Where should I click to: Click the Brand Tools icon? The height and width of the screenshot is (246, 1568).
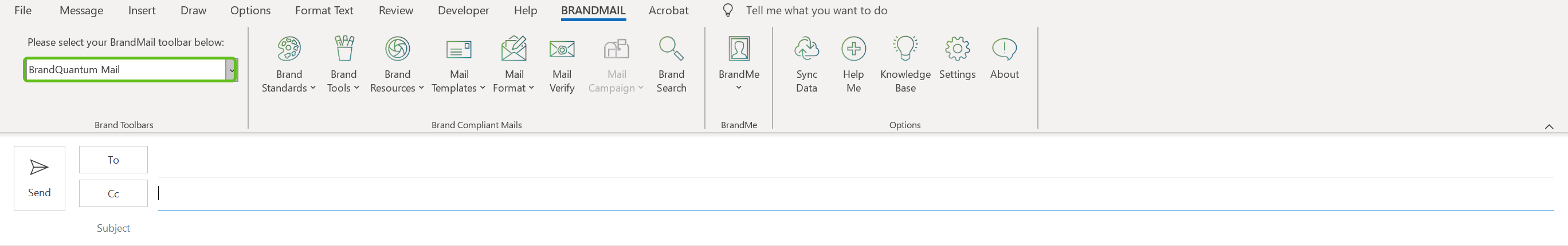click(343, 49)
